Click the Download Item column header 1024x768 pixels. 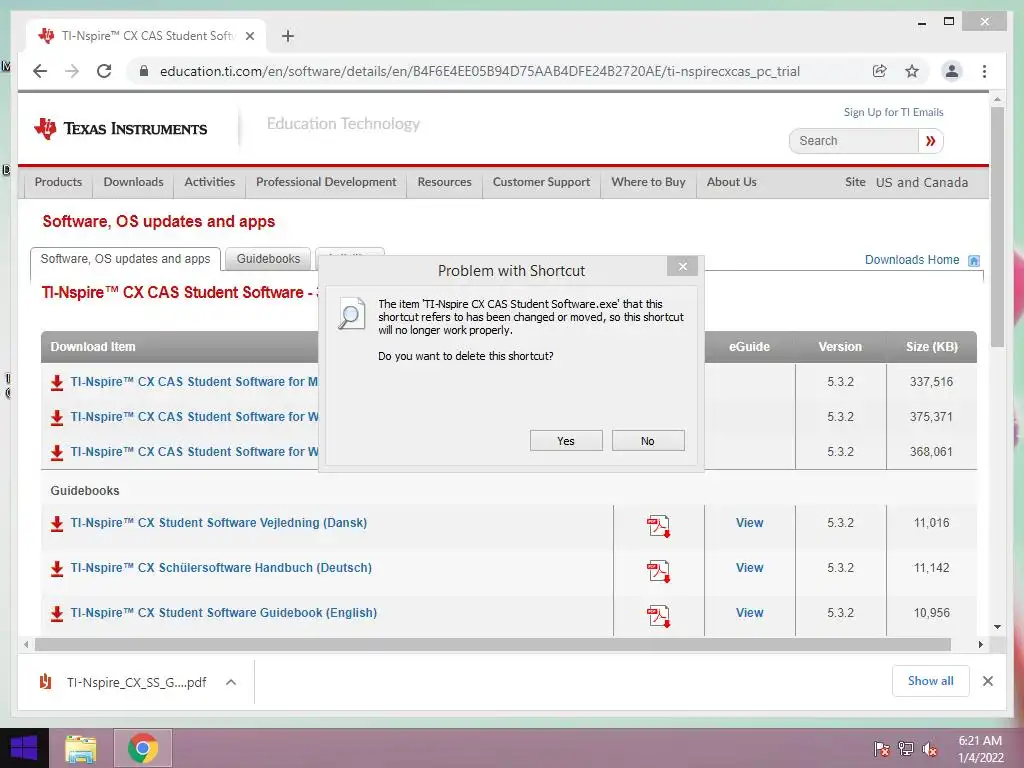click(x=93, y=347)
